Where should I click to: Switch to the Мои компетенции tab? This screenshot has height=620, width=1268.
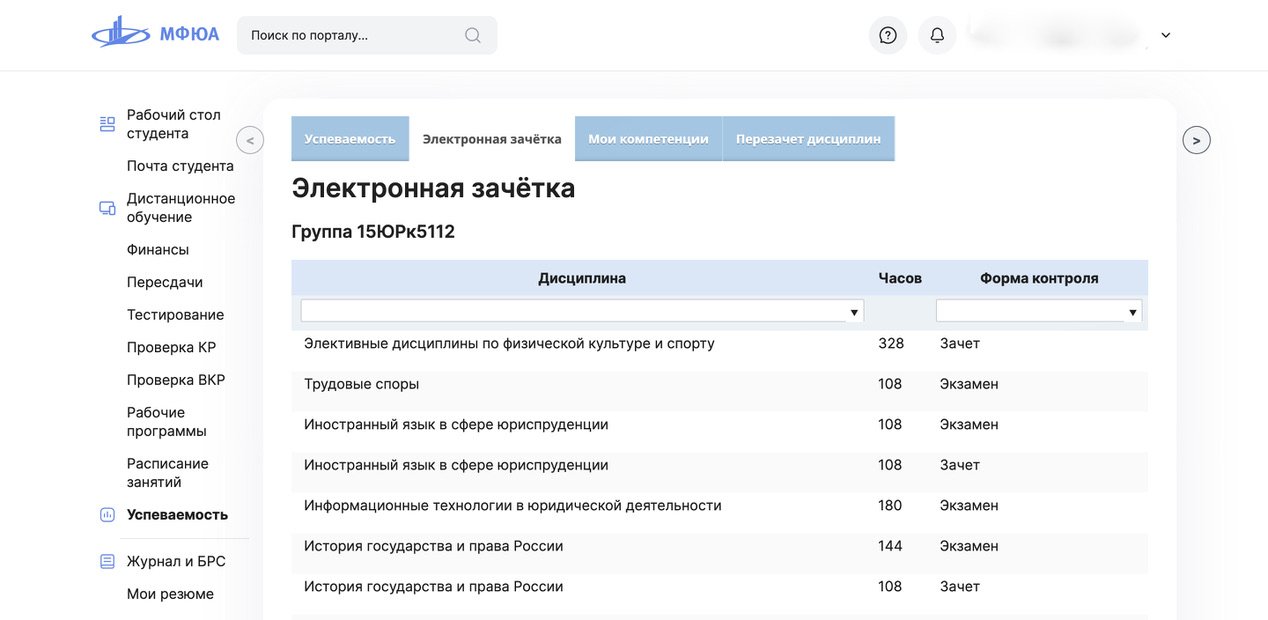(x=648, y=139)
